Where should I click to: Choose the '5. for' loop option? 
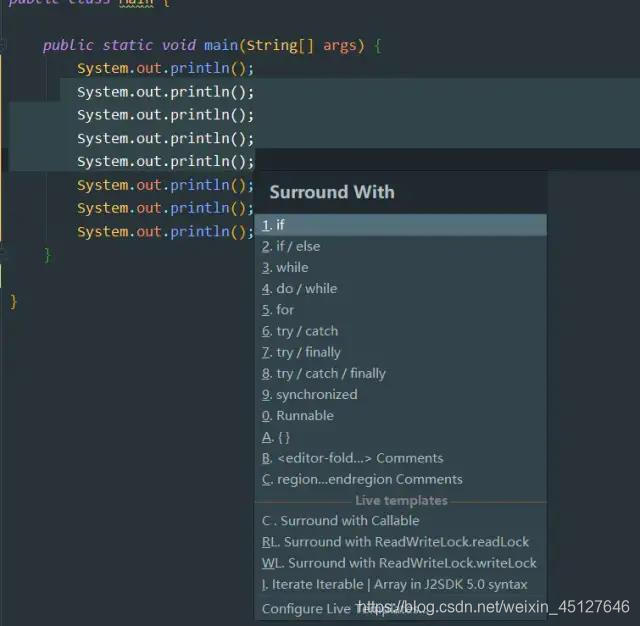coord(400,310)
